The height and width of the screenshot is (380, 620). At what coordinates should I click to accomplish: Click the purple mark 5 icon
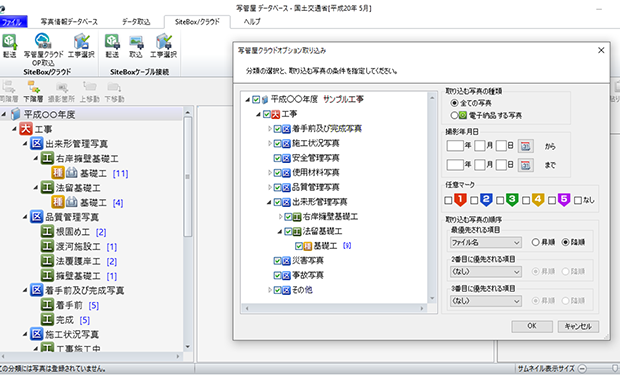pyautogui.click(x=564, y=200)
